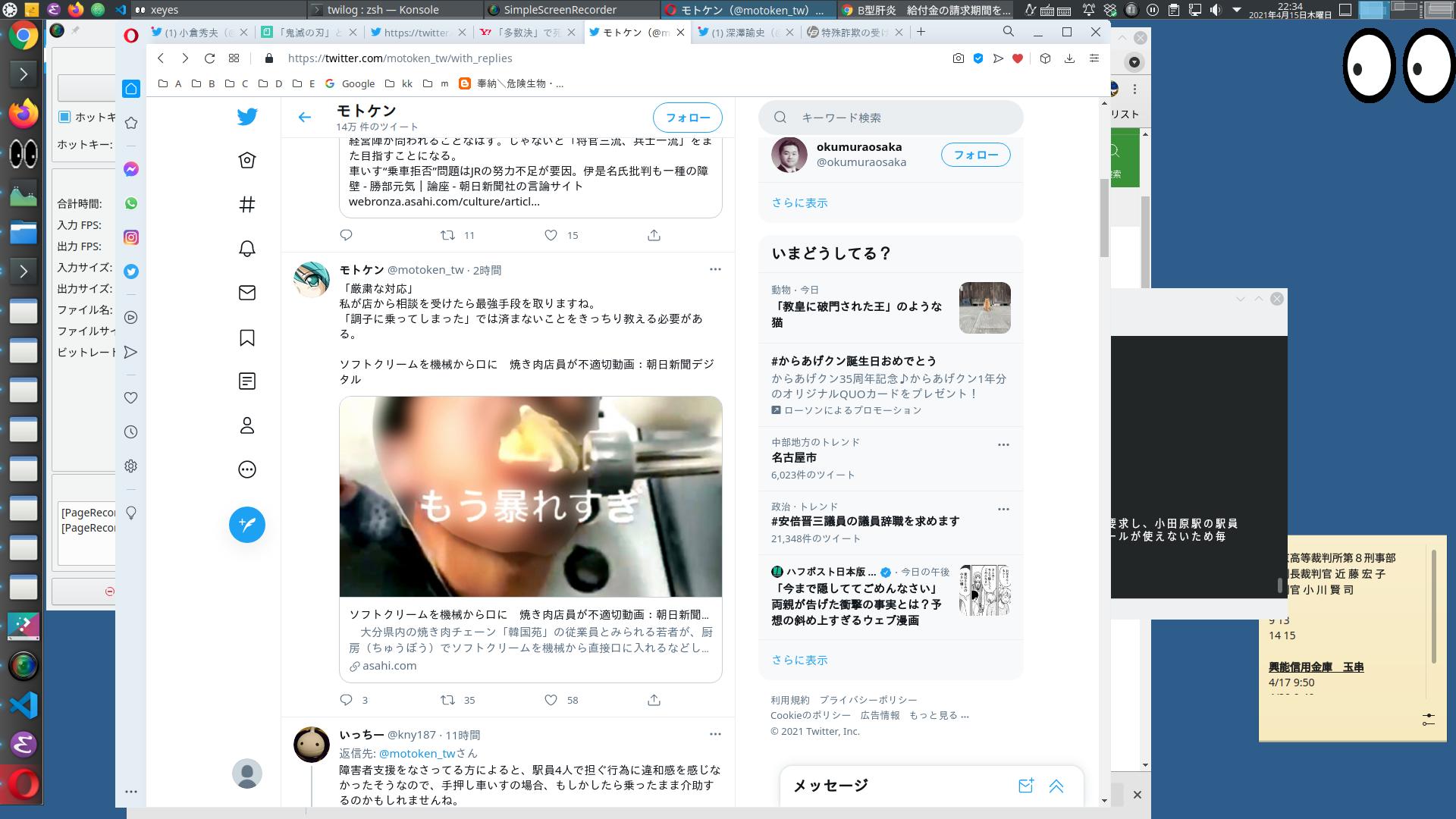Share the ソフトクリーム tweet
The height and width of the screenshot is (819, 1456).
pyautogui.click(x=654, y=700)
